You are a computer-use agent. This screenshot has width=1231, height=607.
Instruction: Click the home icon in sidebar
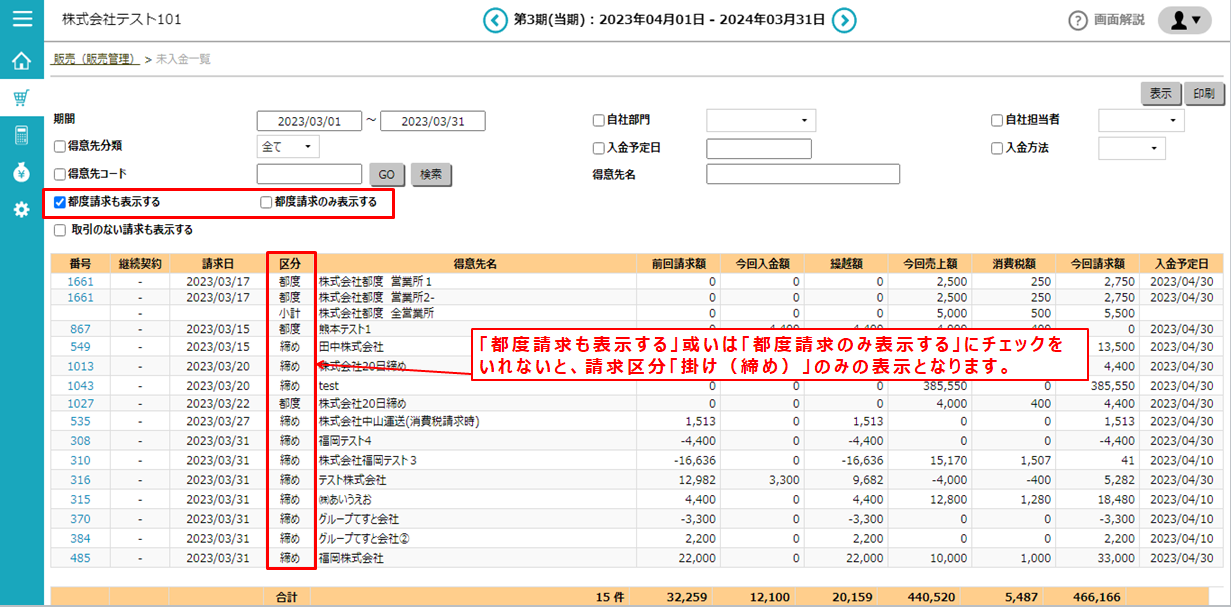coord(21,61)
